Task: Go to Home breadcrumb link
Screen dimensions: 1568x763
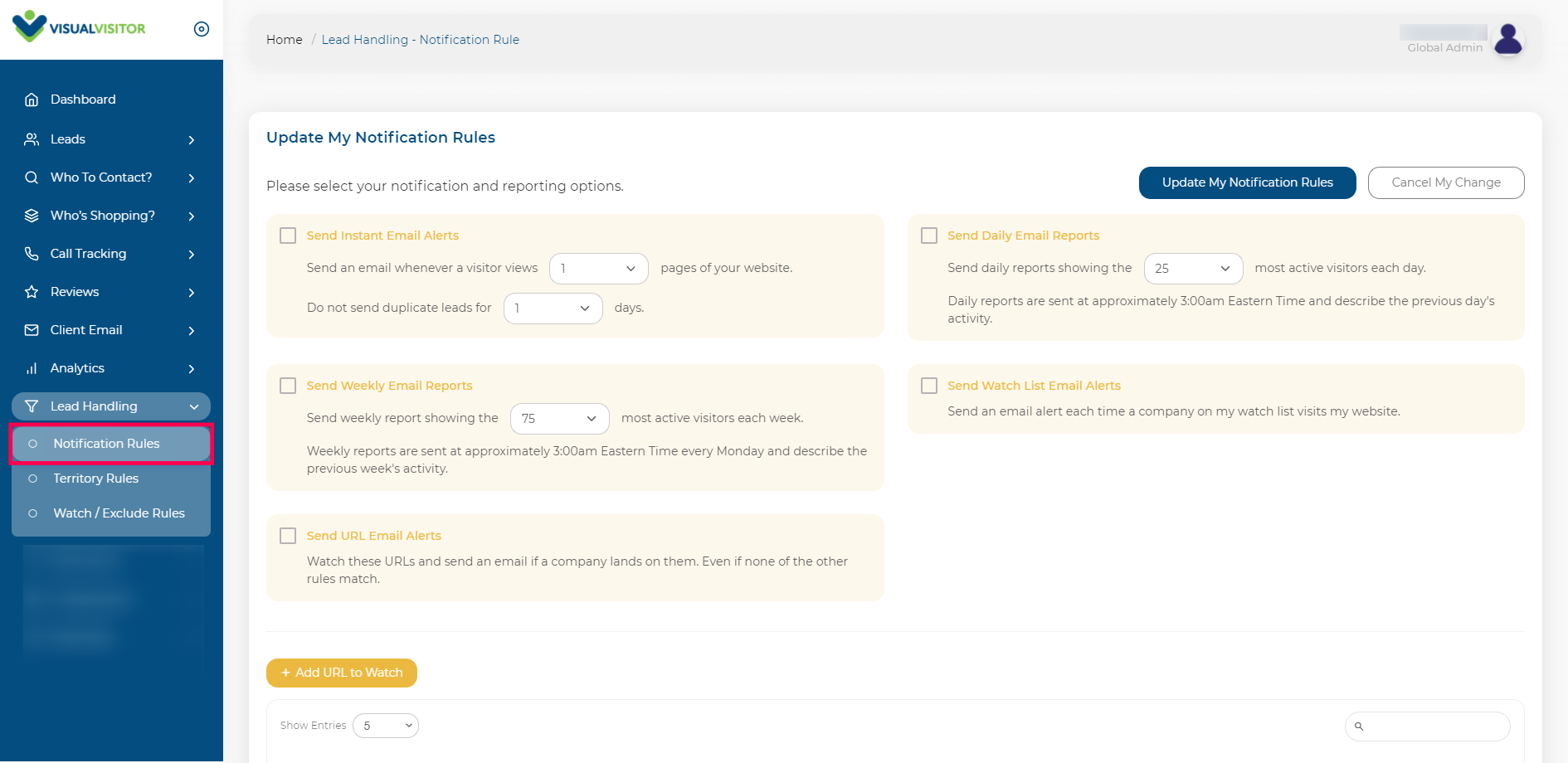Action: pos(284,40)
